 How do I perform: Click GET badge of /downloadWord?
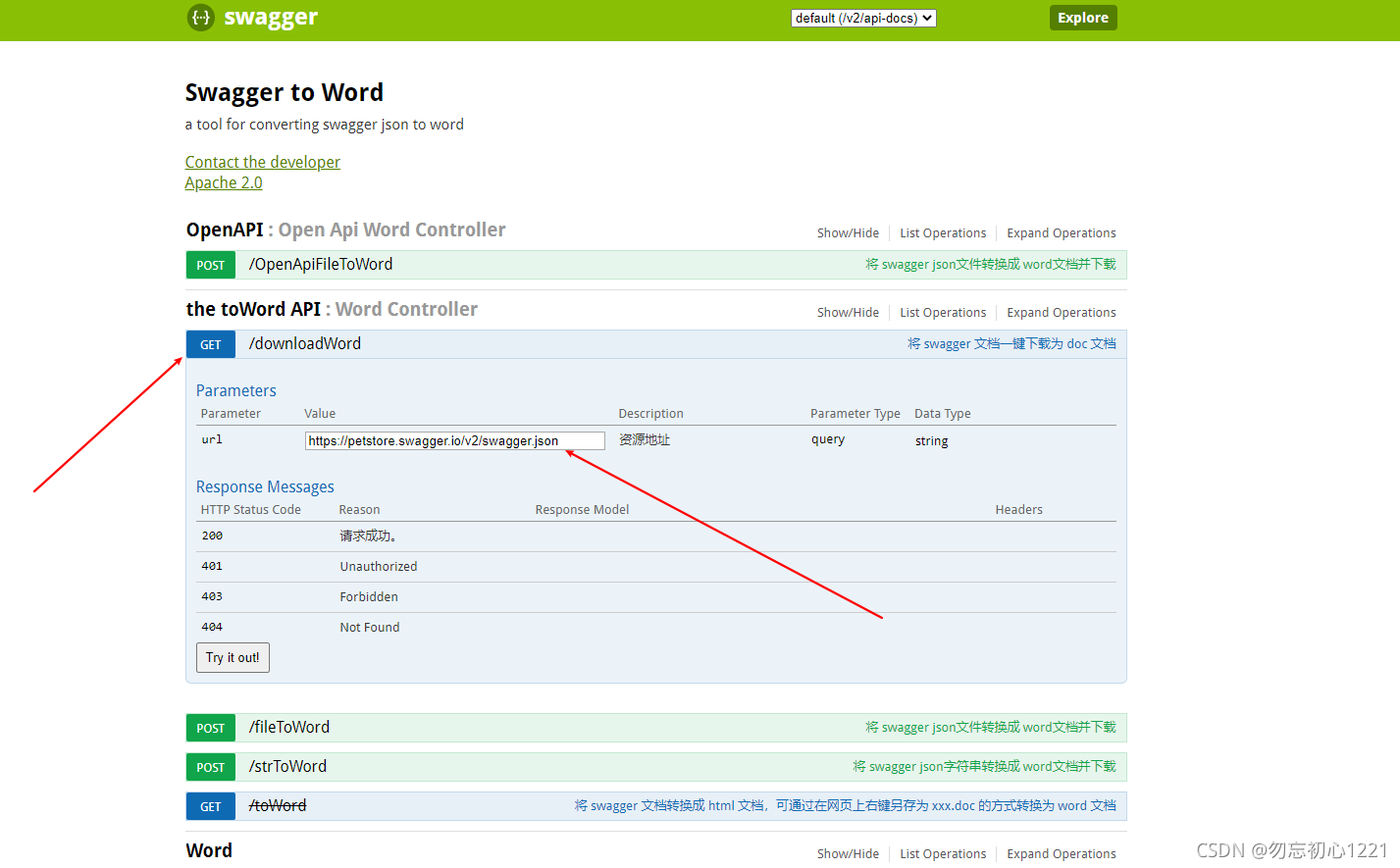pos(211,344)
